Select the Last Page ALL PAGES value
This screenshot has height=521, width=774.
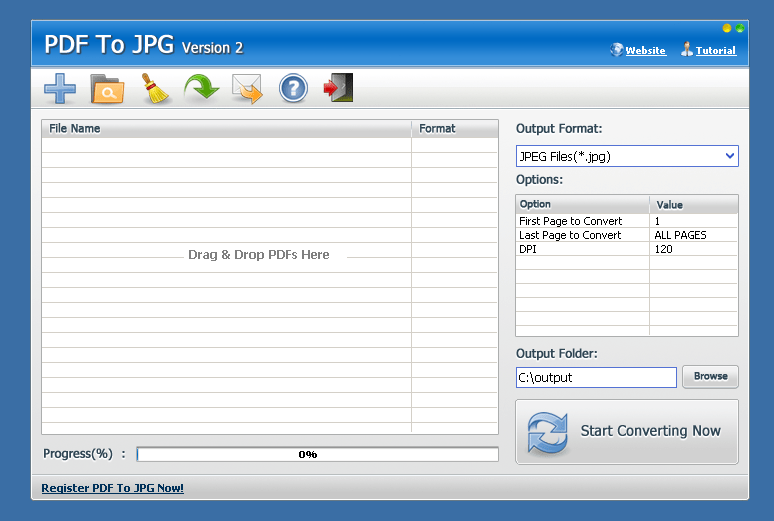tap(693, 235)
